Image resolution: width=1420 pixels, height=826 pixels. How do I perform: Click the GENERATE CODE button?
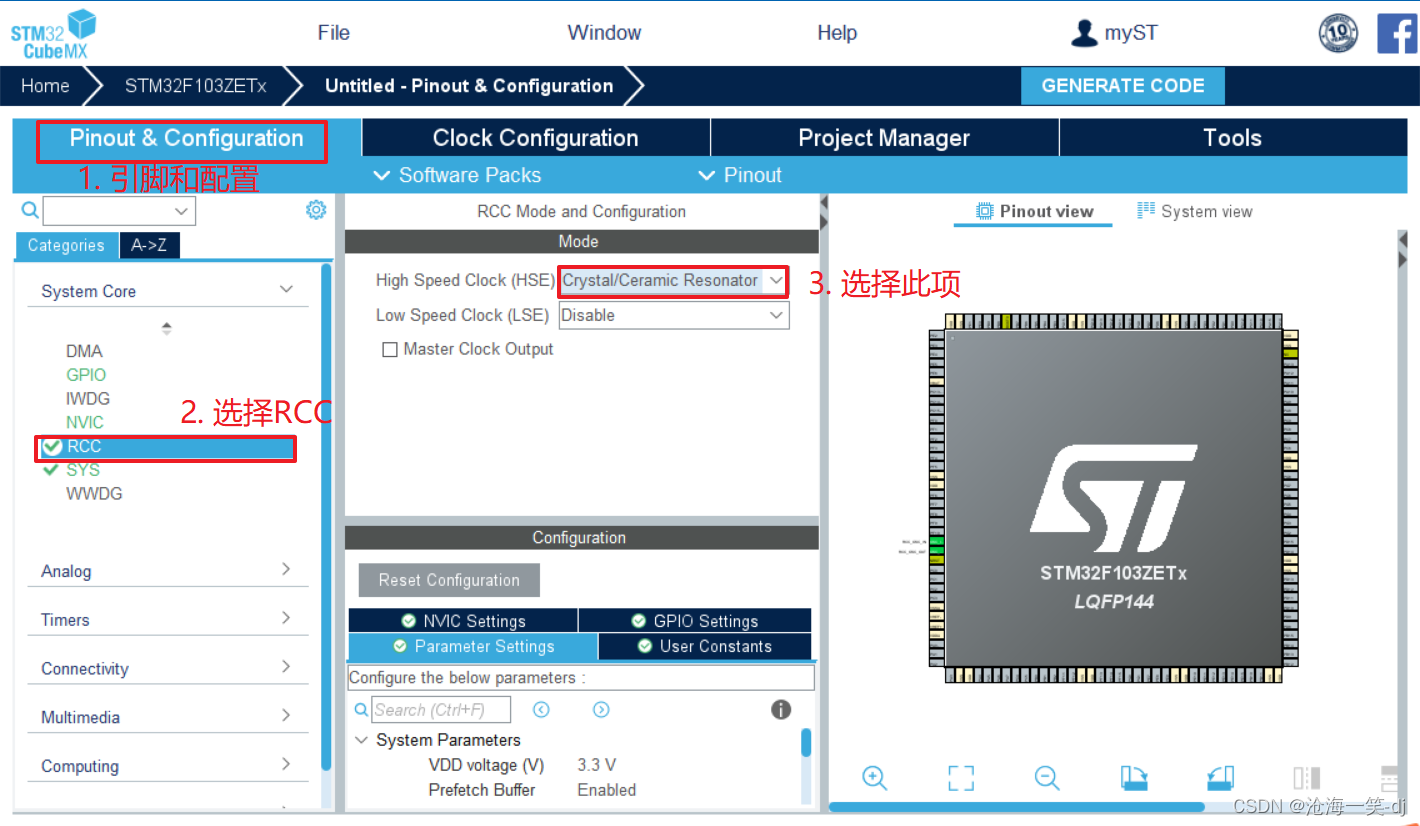pyautogui.click(x=1122, y=85)
